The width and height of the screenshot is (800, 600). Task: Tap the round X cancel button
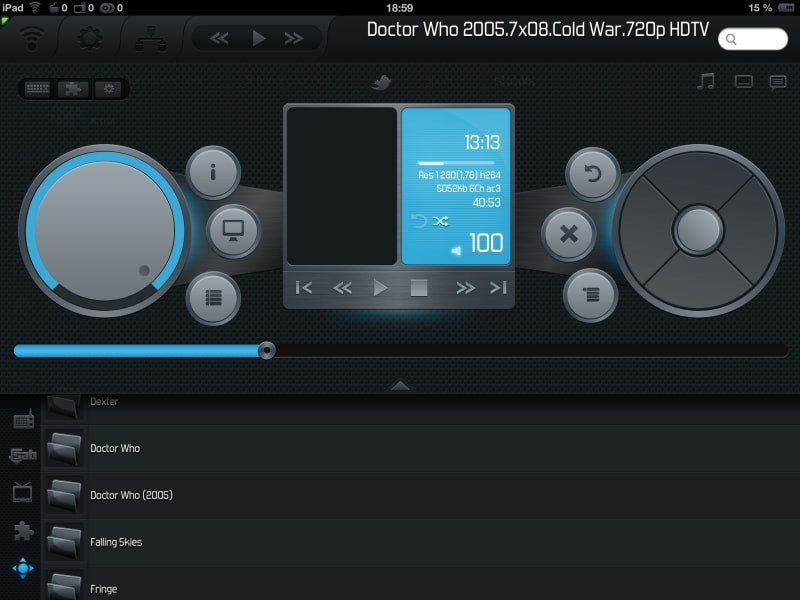(x=568, y=234)
